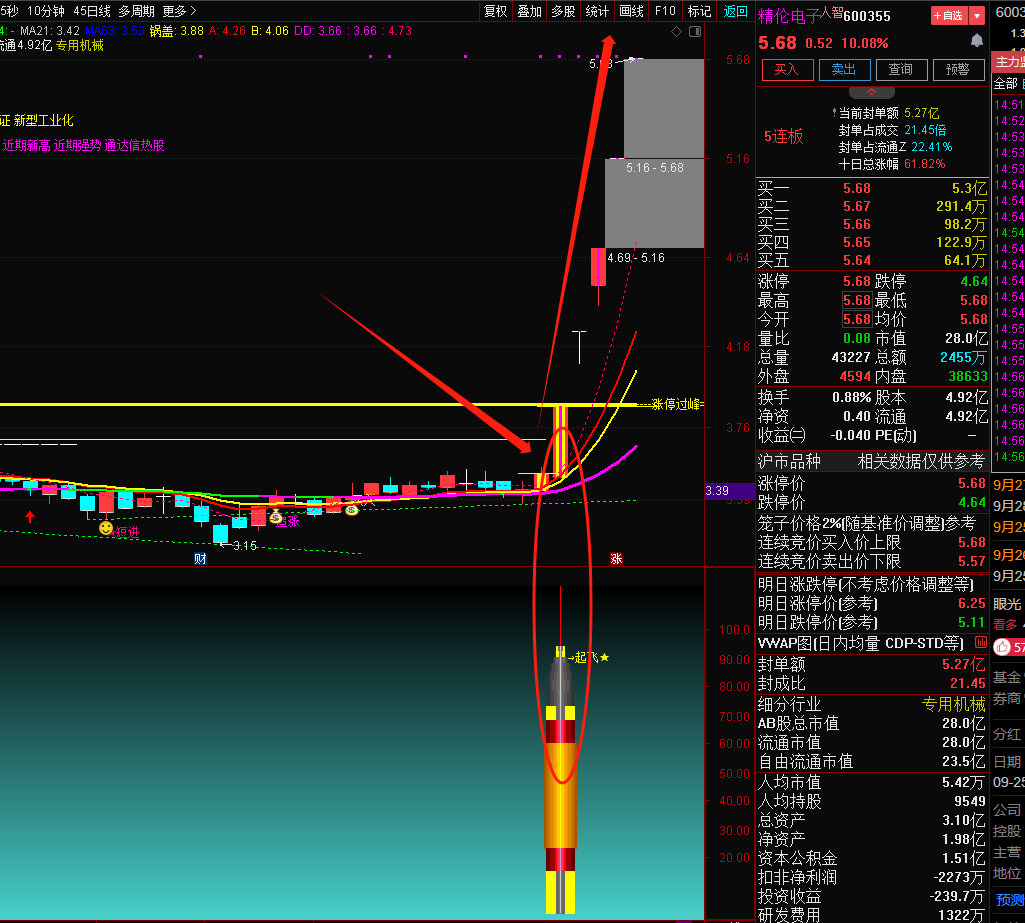Click the 4.69 - 5.16 range label
The width and height of the screenshot is (1025, 923).
(636, 258)
